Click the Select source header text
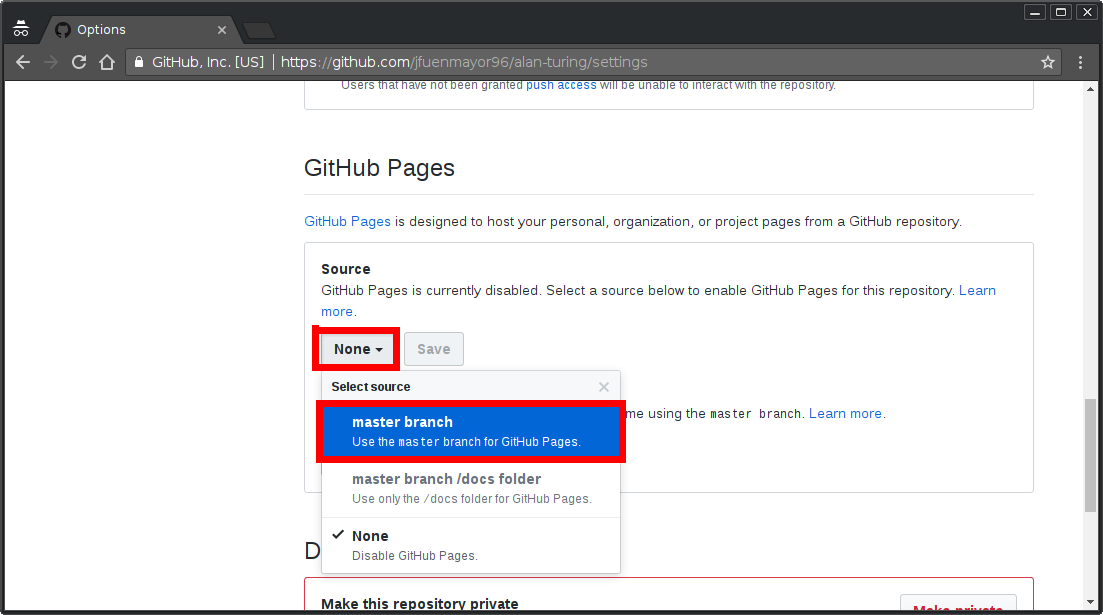The width and height of the screenshot is (1103, 615). click(x=371, y=387)
